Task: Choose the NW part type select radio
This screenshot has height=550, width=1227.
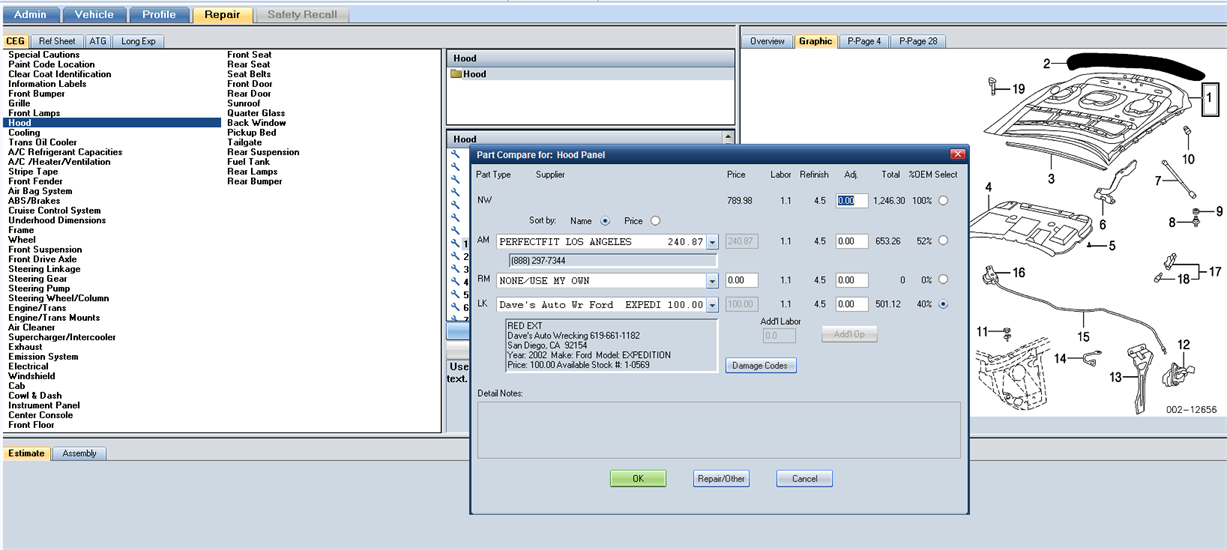Action: point(943,201)
